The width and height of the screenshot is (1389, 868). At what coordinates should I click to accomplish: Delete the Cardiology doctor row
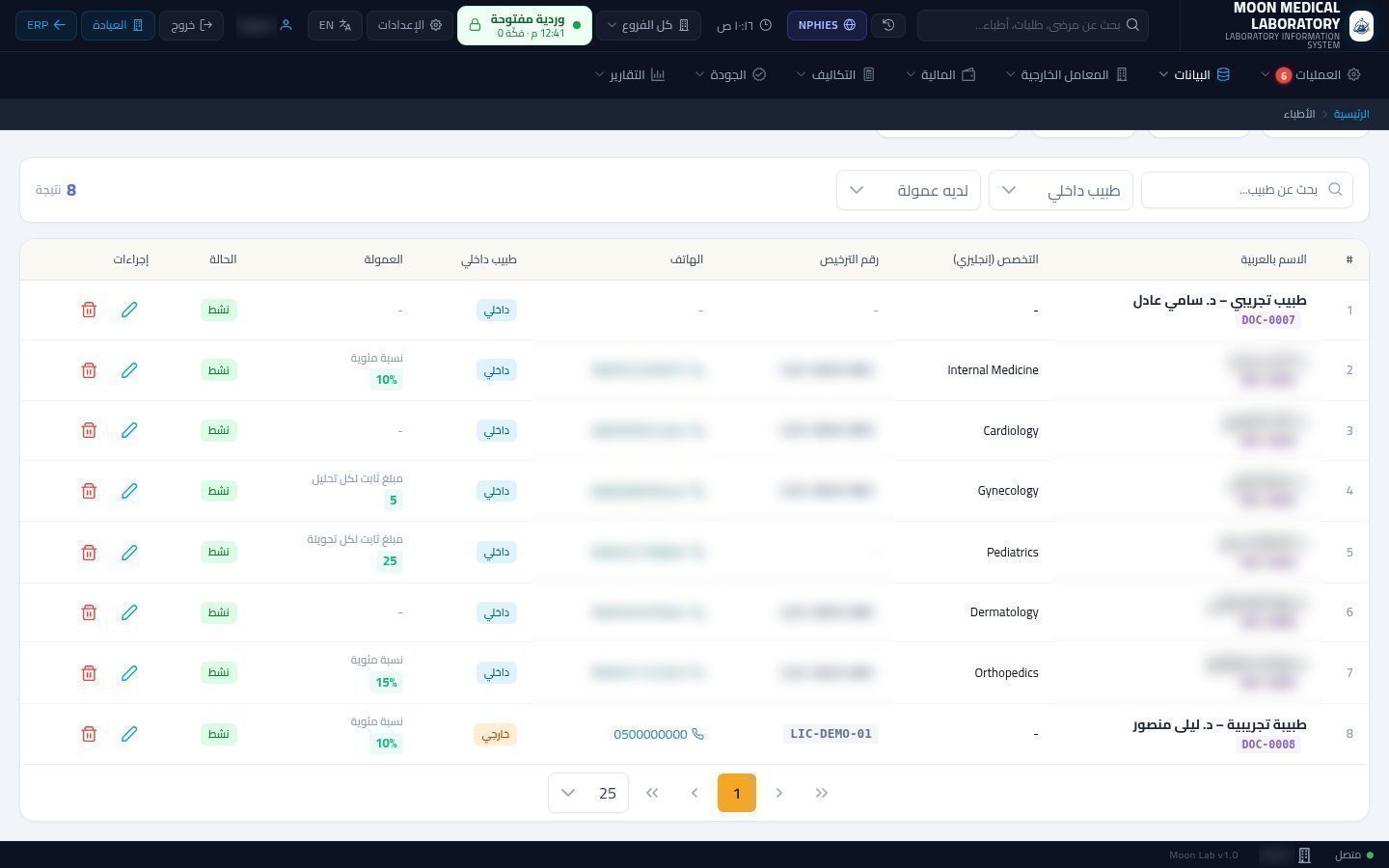pos(89,430)
